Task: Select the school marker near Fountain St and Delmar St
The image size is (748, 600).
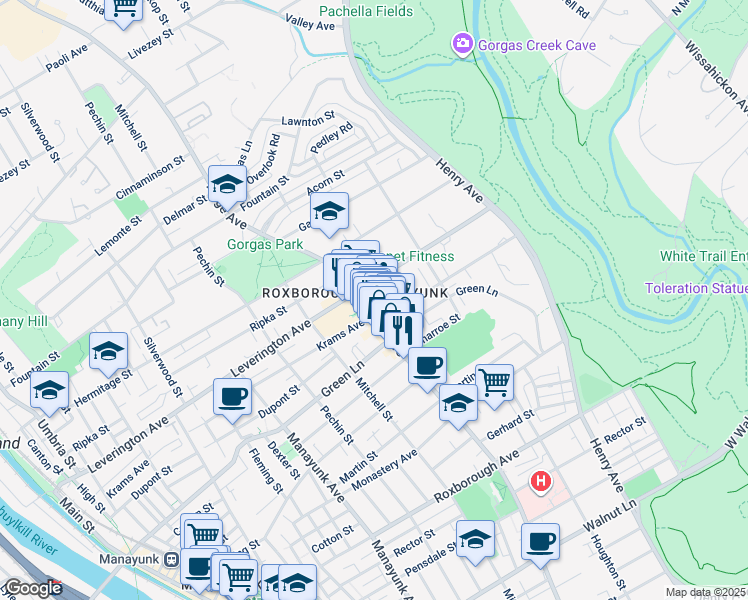Action: coord(227,185)
